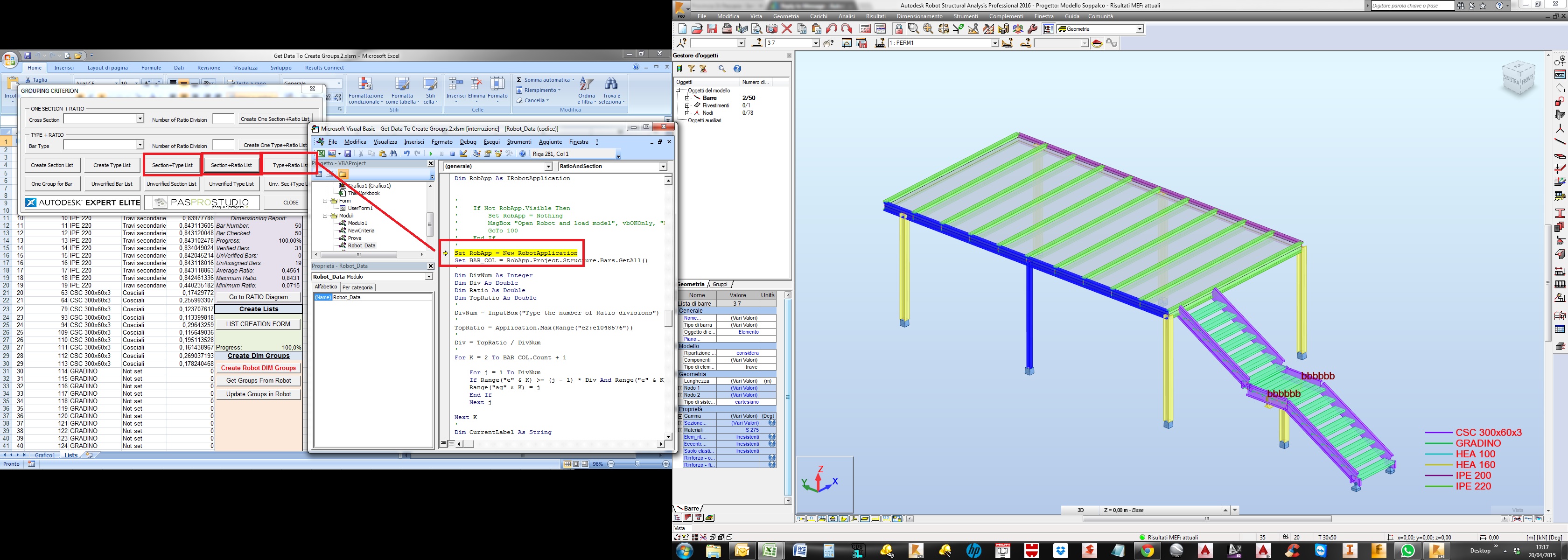This screenshot has height=560, width=1568.
Task: Click Trova e seleziona in Excel ribbon
Action: click(x=612, y=91)
